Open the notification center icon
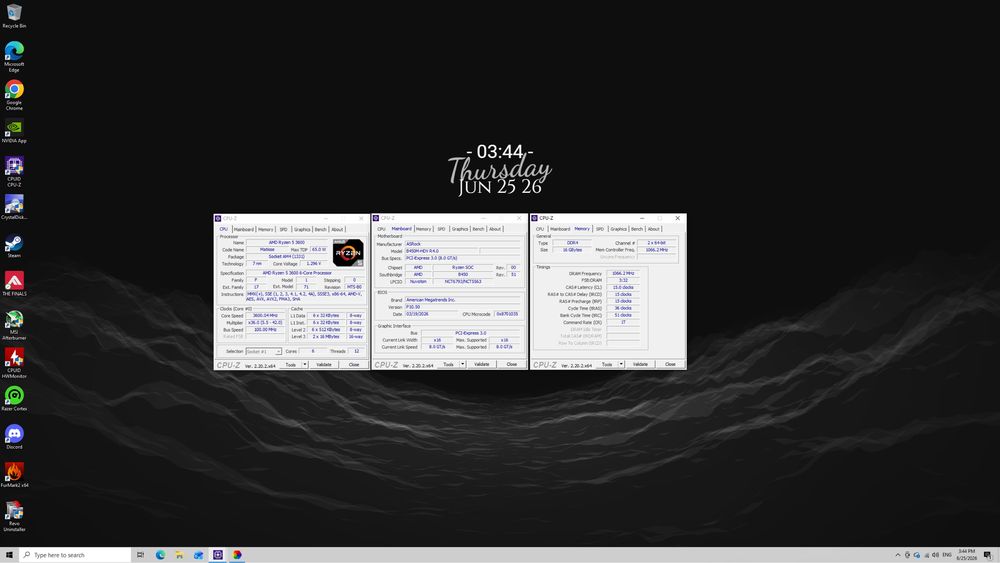 988,555
